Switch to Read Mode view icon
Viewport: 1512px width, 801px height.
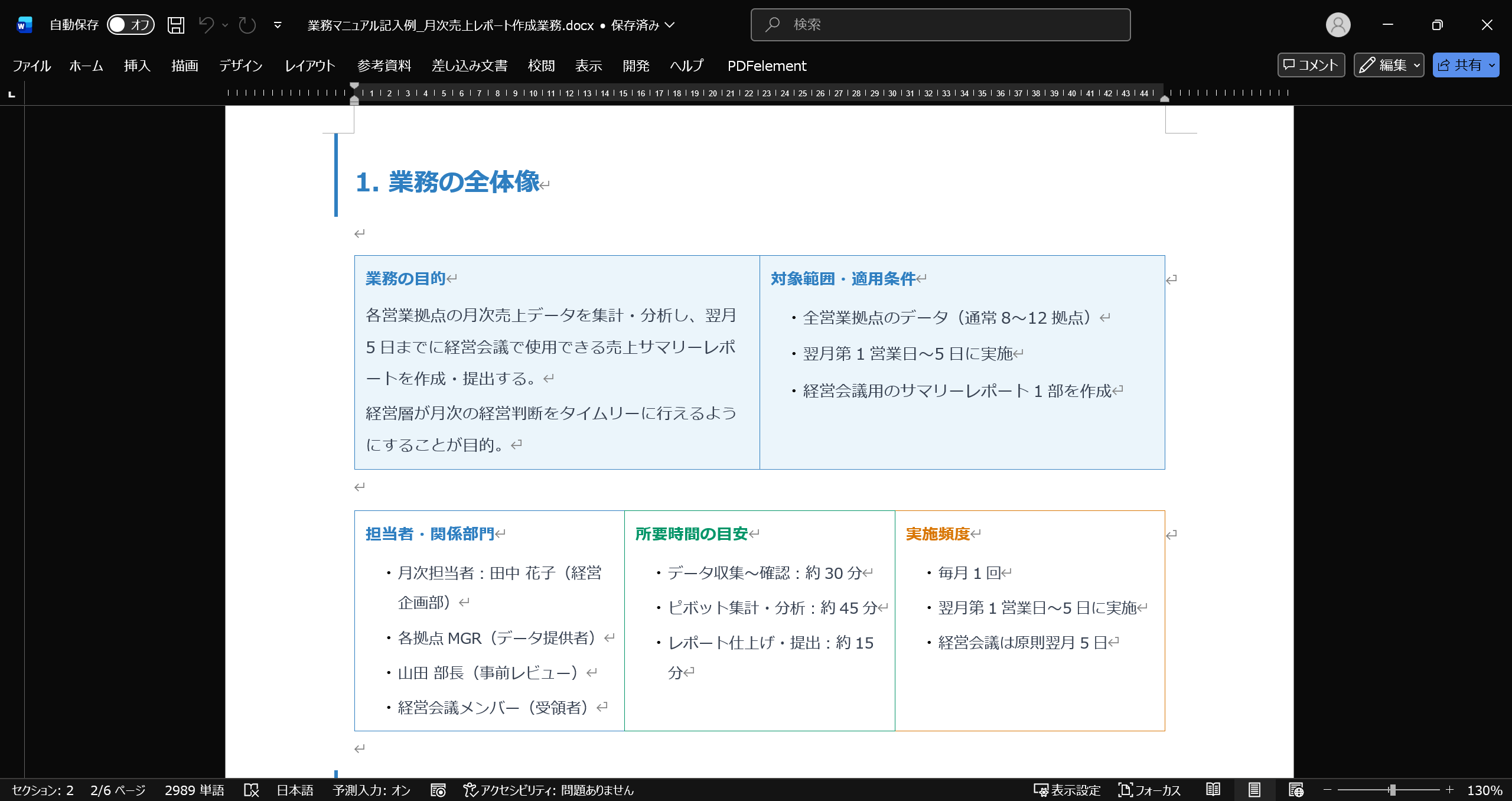click(x=1213, y=790)
